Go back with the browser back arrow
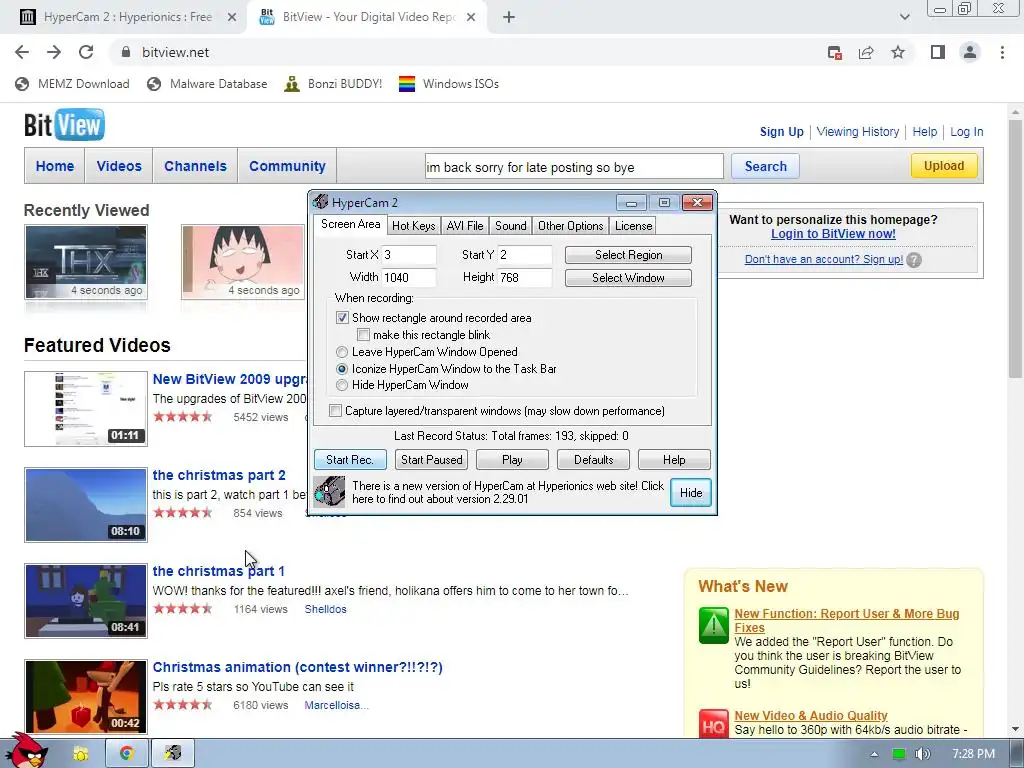Viewport: 1024px width, 768px height. (22, 52)
